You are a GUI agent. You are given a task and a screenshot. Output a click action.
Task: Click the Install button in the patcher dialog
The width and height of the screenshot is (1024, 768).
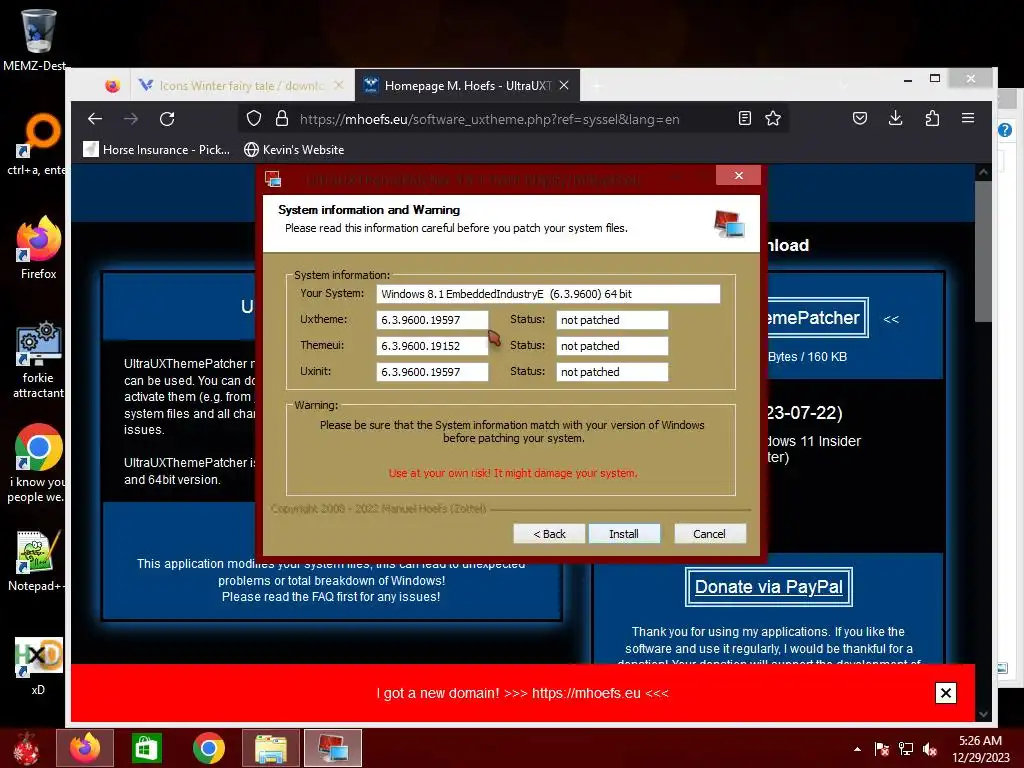point(624,534)
